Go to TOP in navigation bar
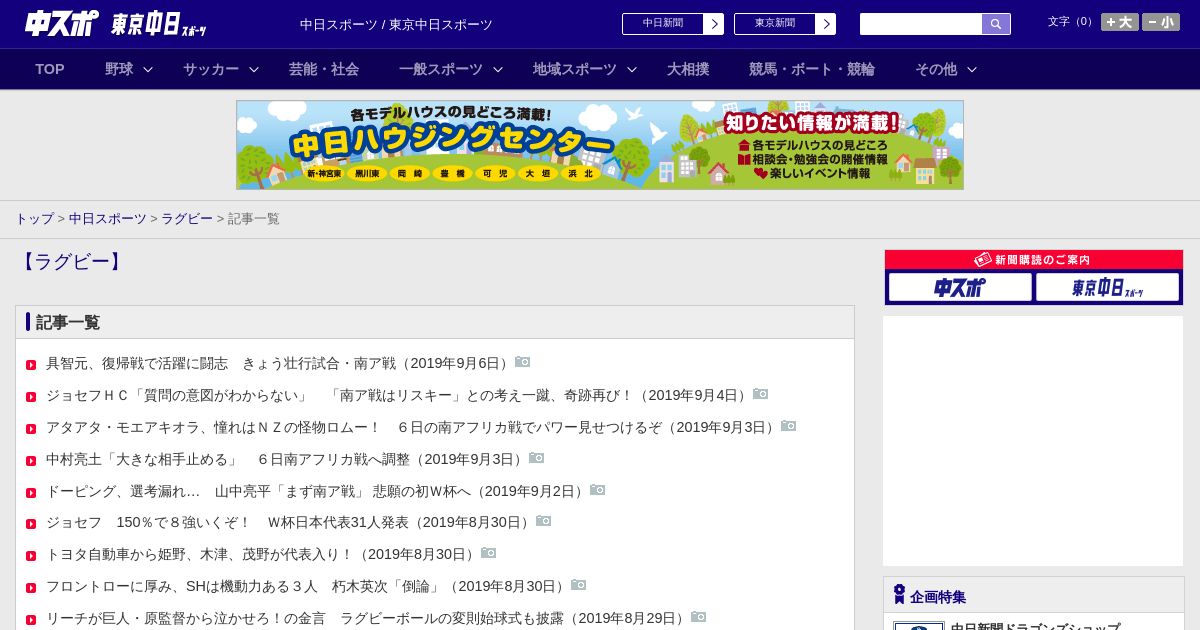 [50, 69]
